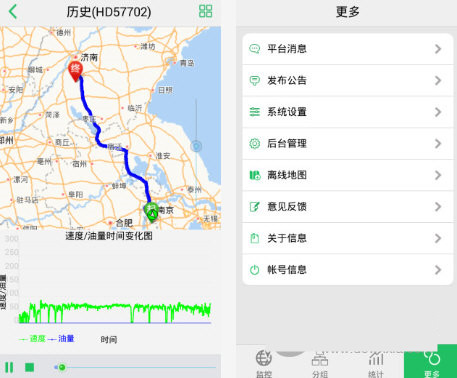Expand the 帐号信息 row chevron

(x=438, y=270)
